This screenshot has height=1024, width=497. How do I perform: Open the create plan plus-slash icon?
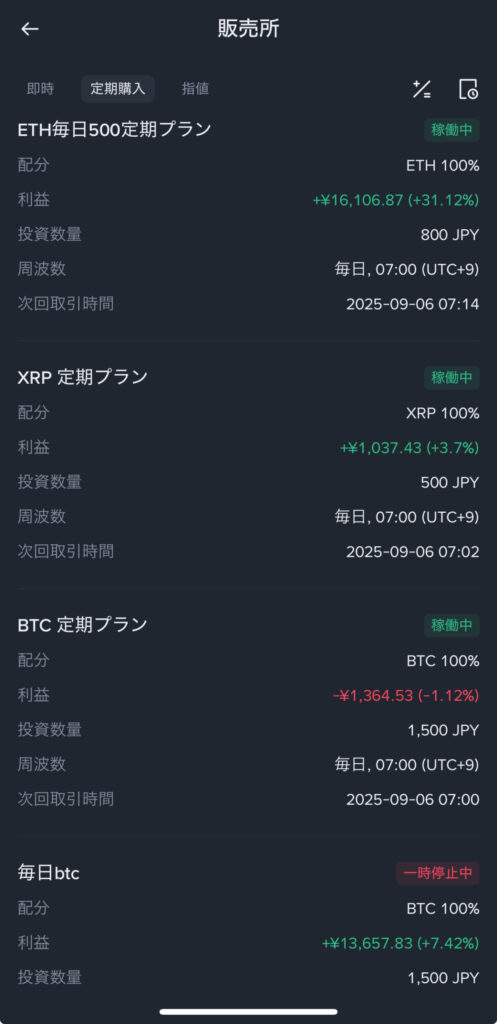pyautogui.click(x=421, y=89)
